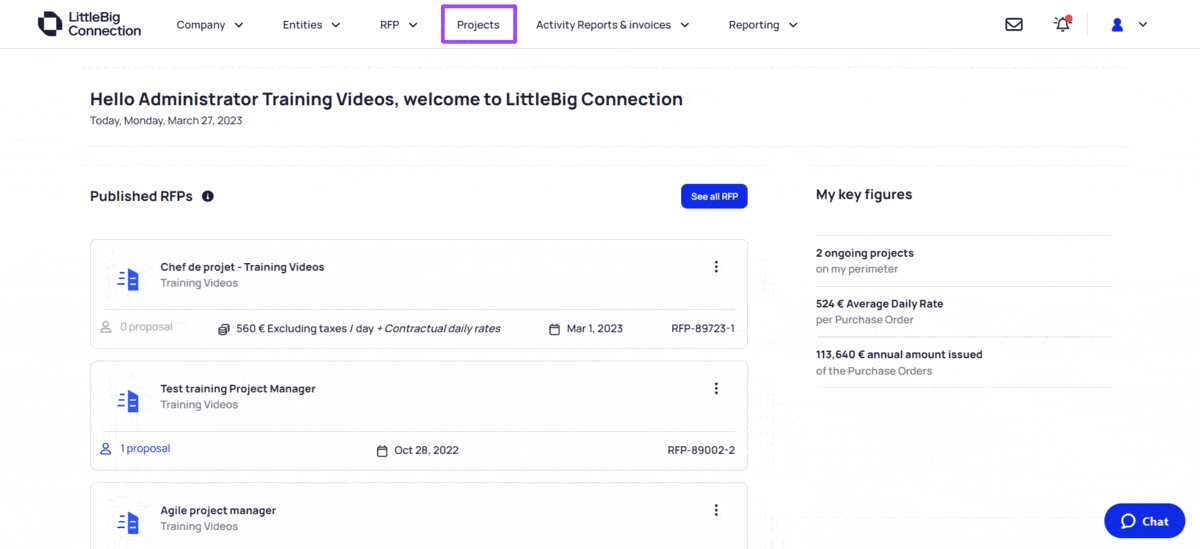The image size is (1200, 549).
Task: Click document icon of Chef de projet RFP
Action: 128,280
